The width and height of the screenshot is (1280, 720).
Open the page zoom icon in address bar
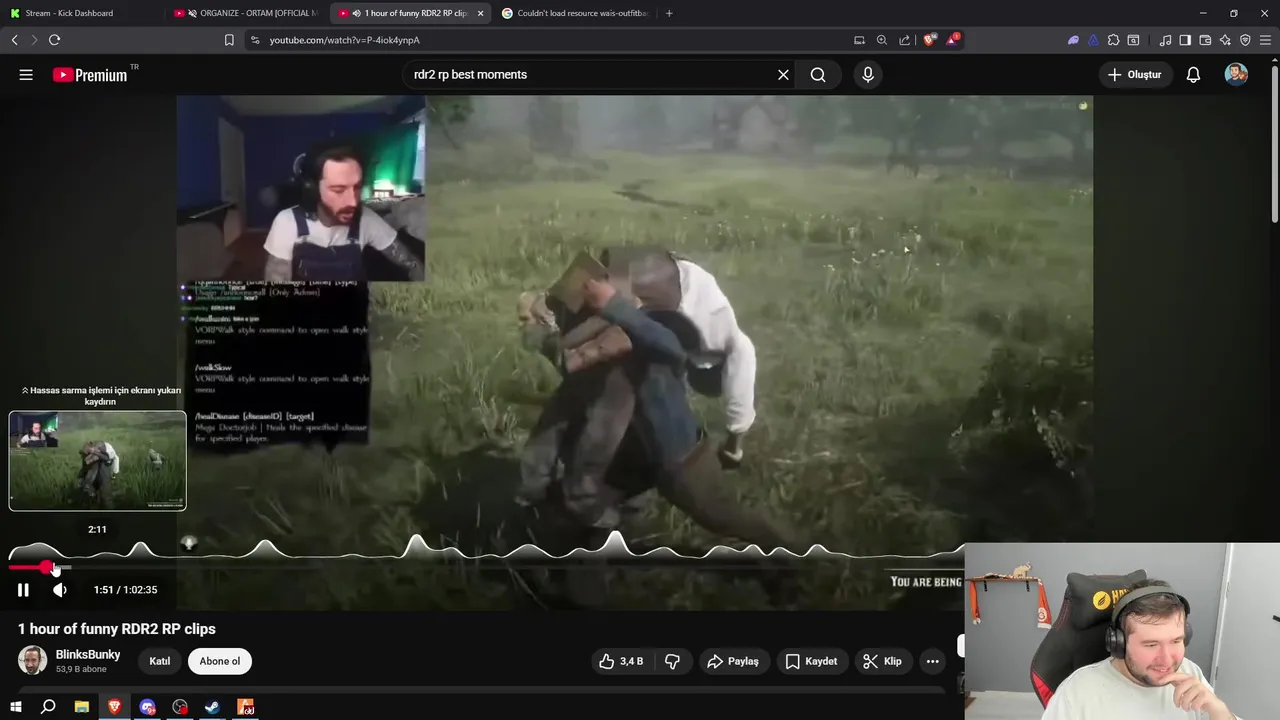click(882, 40)
